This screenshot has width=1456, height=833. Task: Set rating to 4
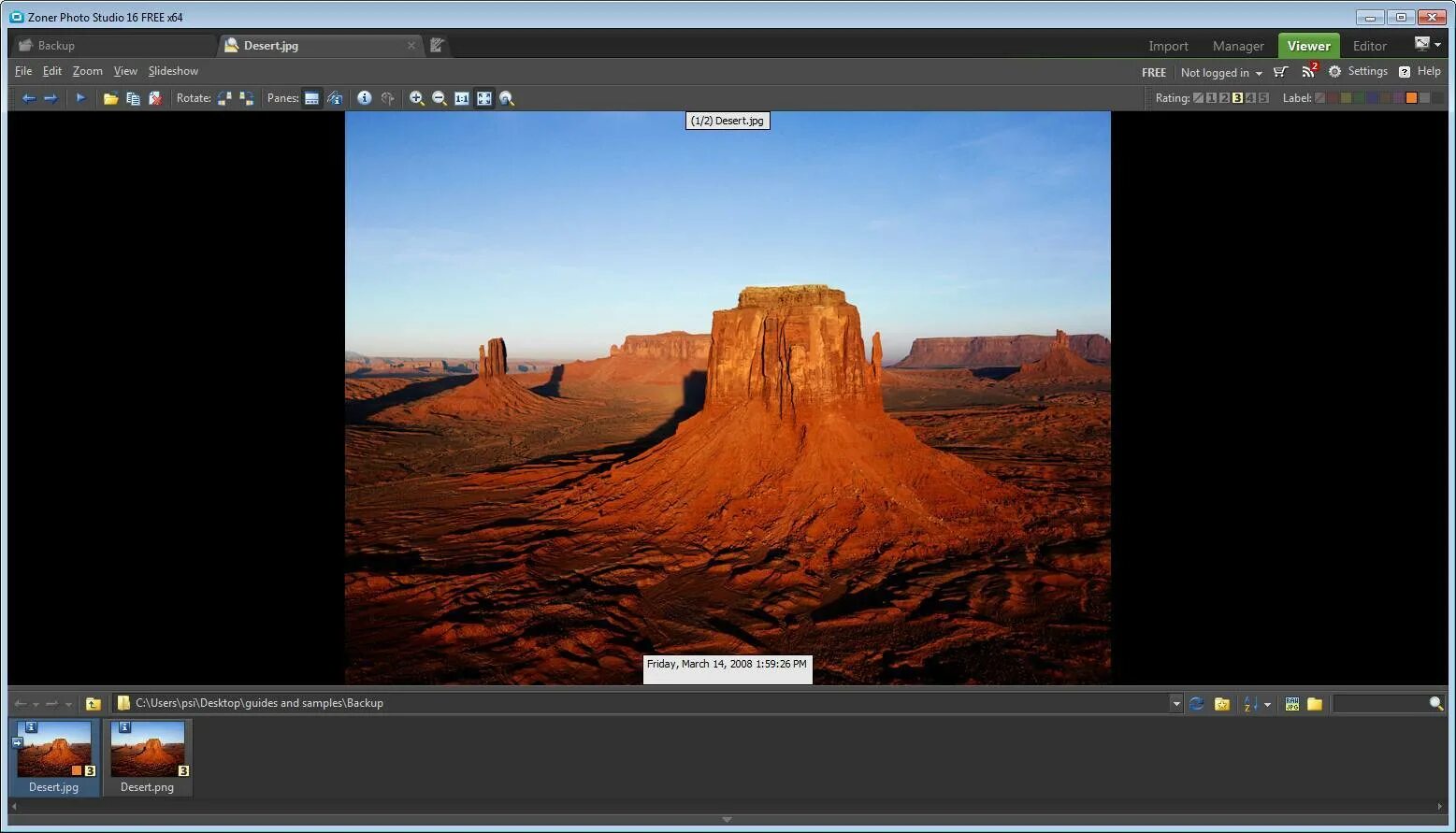point(1250,98)
